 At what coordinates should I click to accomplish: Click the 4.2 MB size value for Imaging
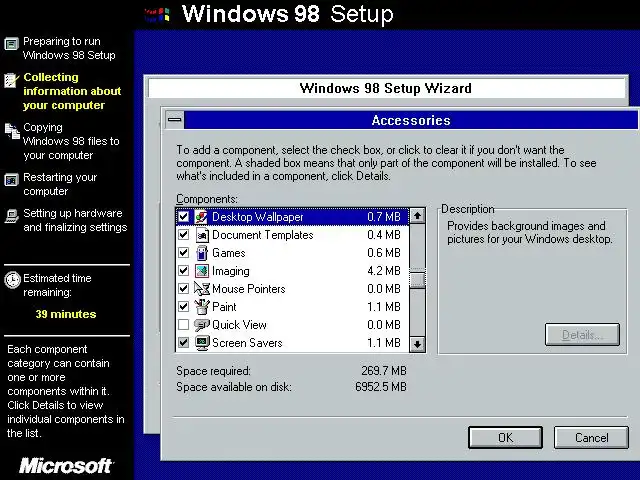point(384,271)
